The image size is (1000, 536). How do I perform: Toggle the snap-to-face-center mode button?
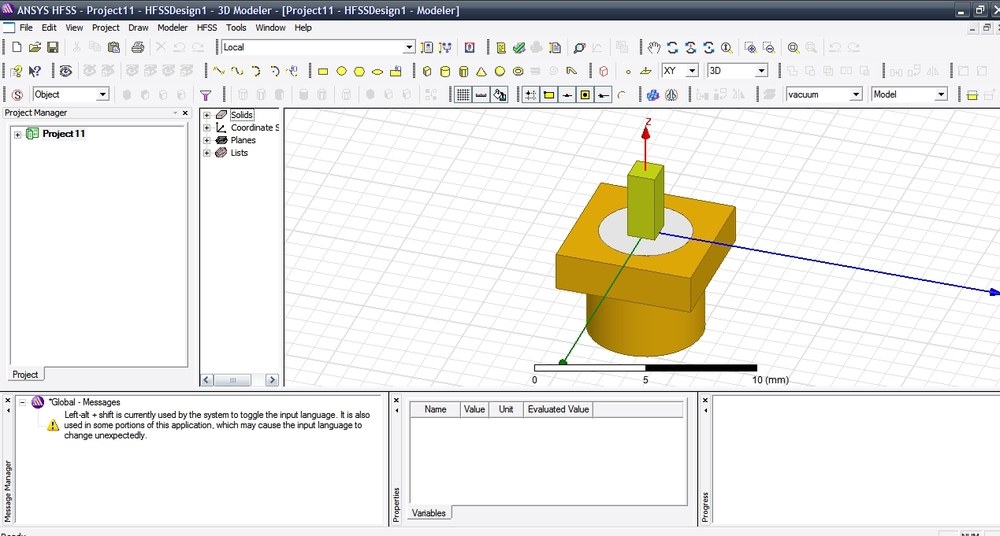click(x=585, y=95)
